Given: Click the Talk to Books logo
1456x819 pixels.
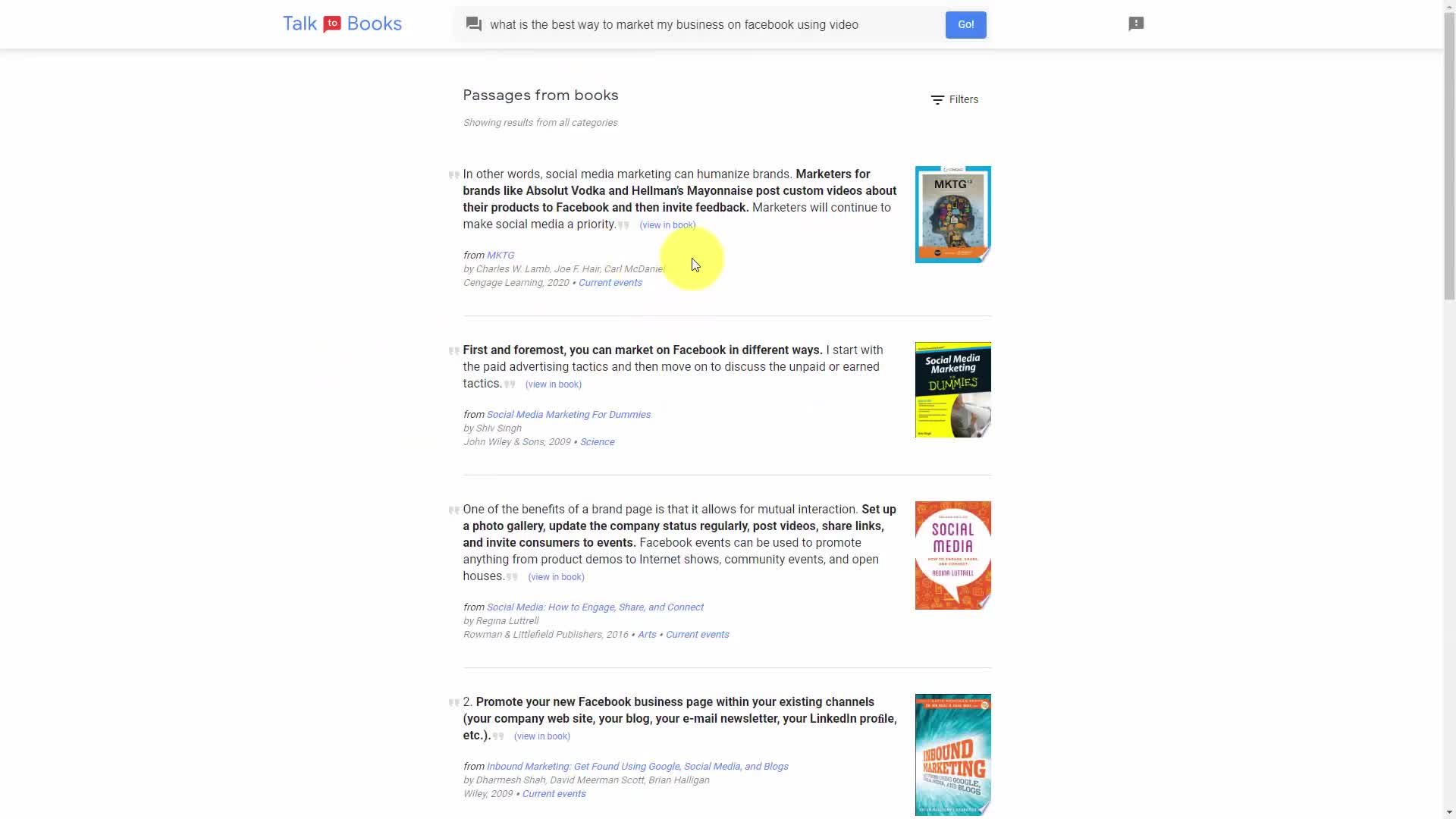Looking at the screenshot, I should [x=342, y=24].
